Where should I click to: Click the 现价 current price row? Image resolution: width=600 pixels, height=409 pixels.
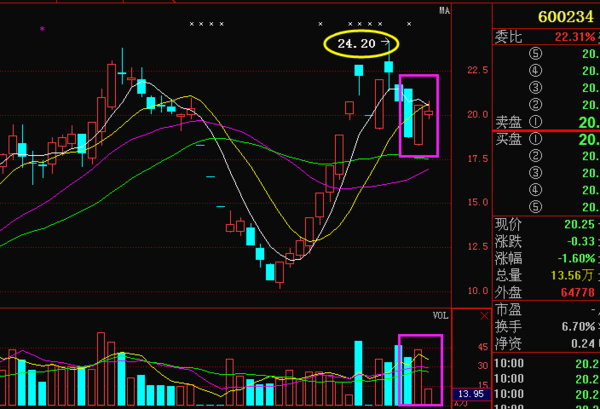(x=546, y=224)
